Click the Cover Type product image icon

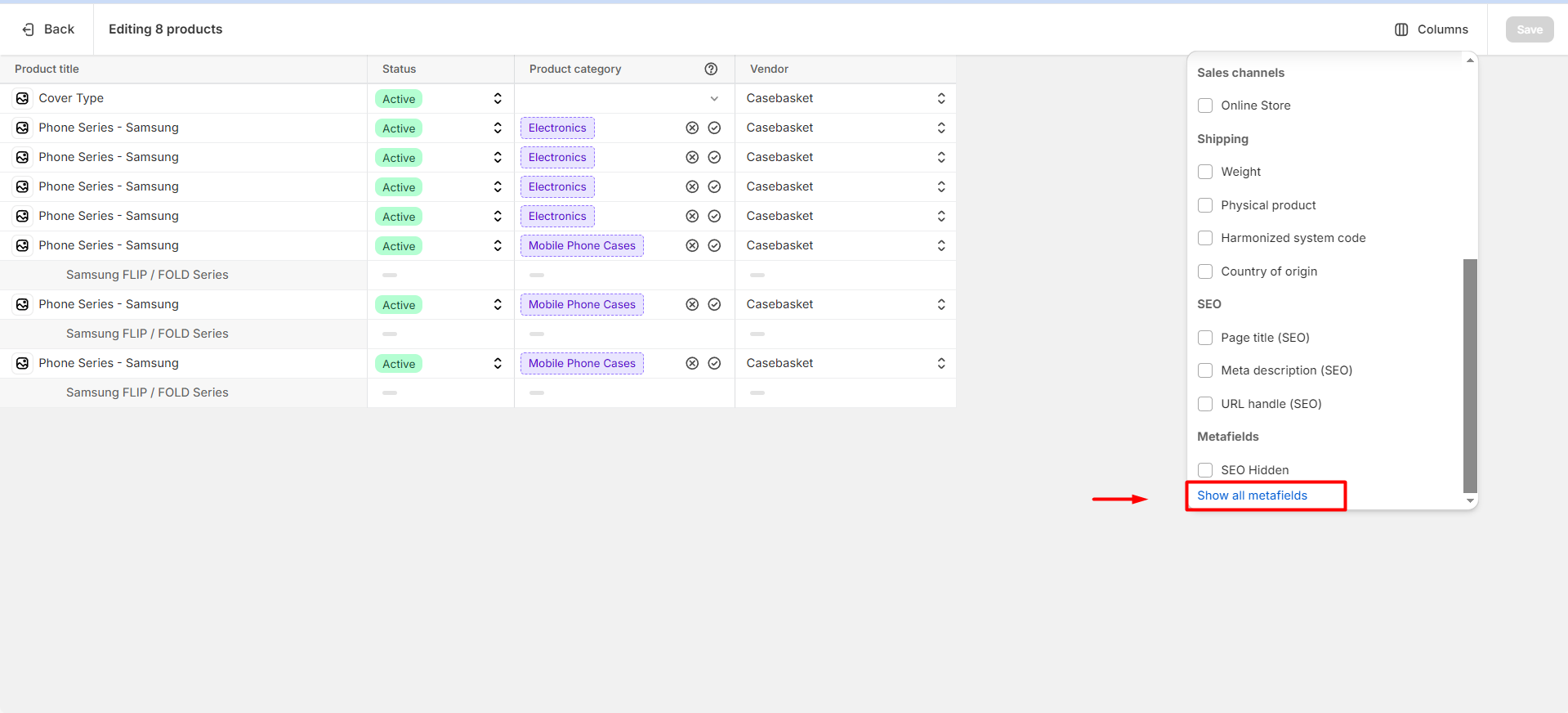point(23,98)
